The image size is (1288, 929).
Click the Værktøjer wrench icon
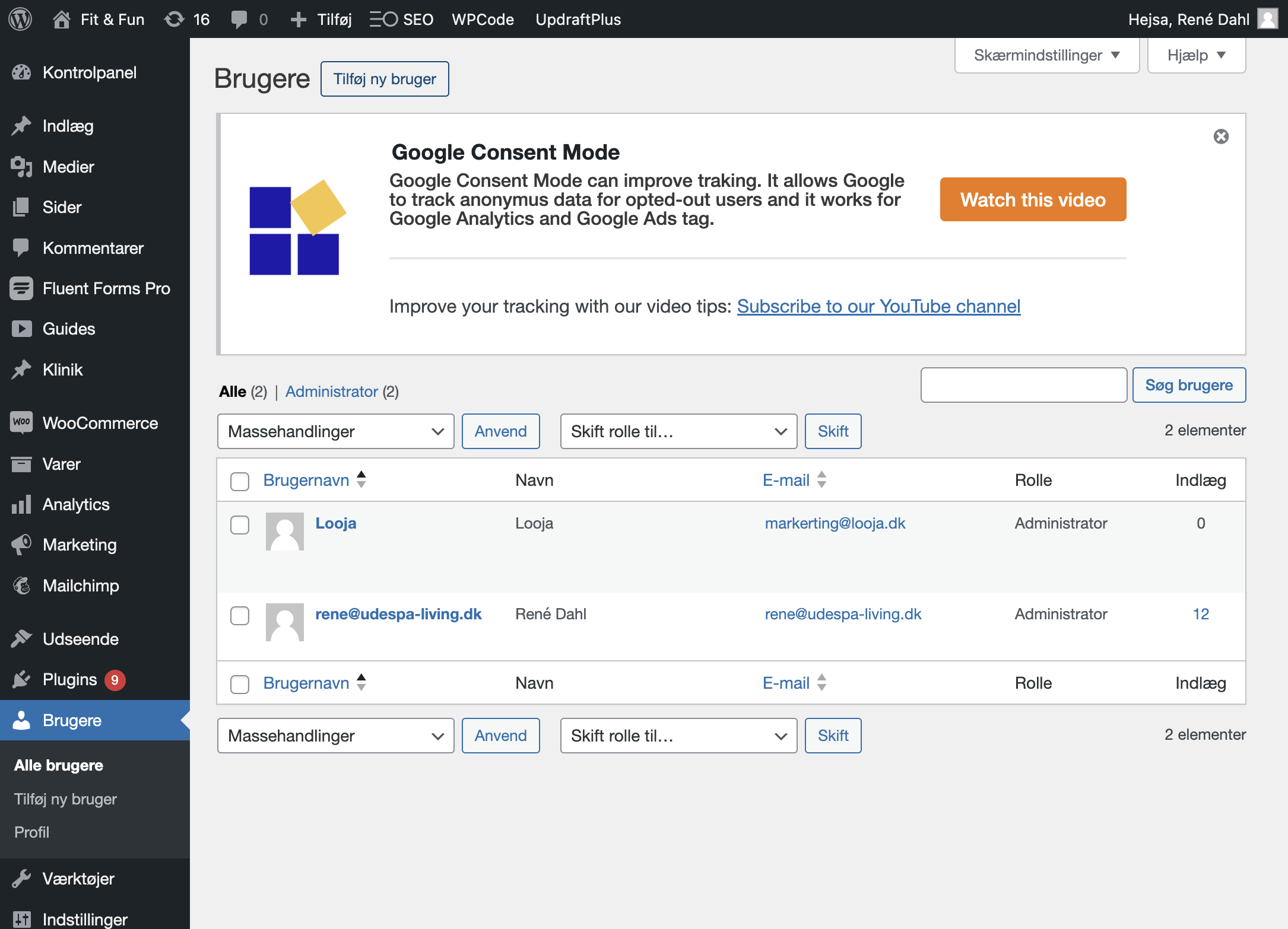click(x=21, y=879)
